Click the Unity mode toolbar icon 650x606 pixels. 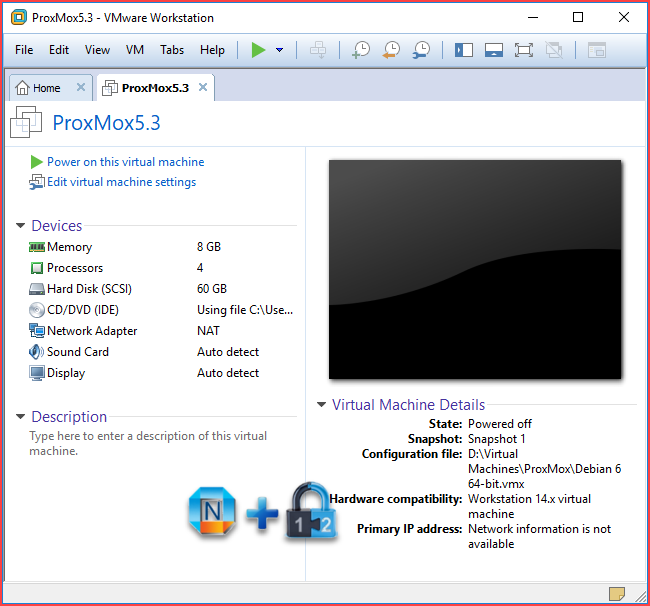(x=554, y=50)
